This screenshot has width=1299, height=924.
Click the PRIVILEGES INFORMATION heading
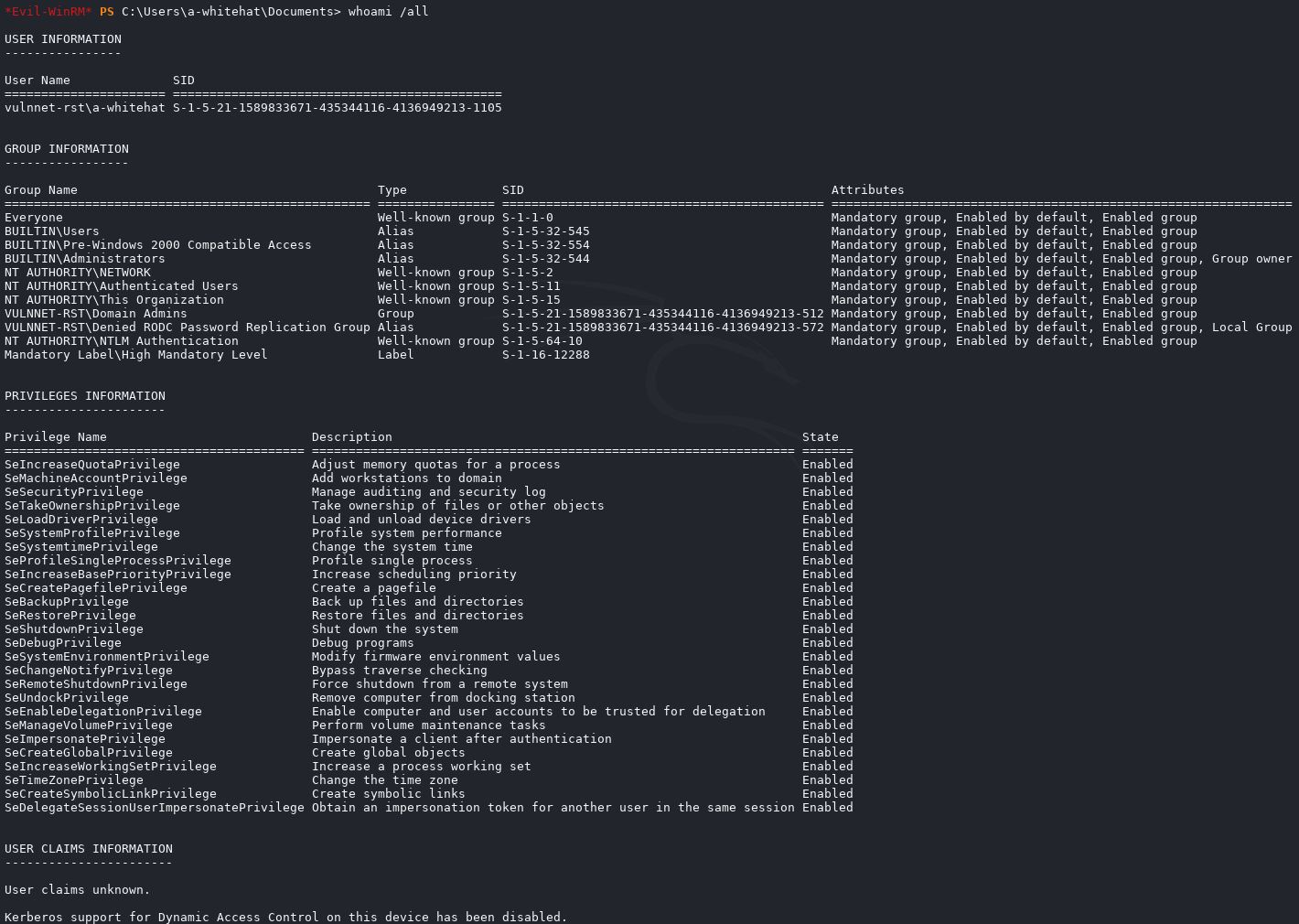[84, 396]
